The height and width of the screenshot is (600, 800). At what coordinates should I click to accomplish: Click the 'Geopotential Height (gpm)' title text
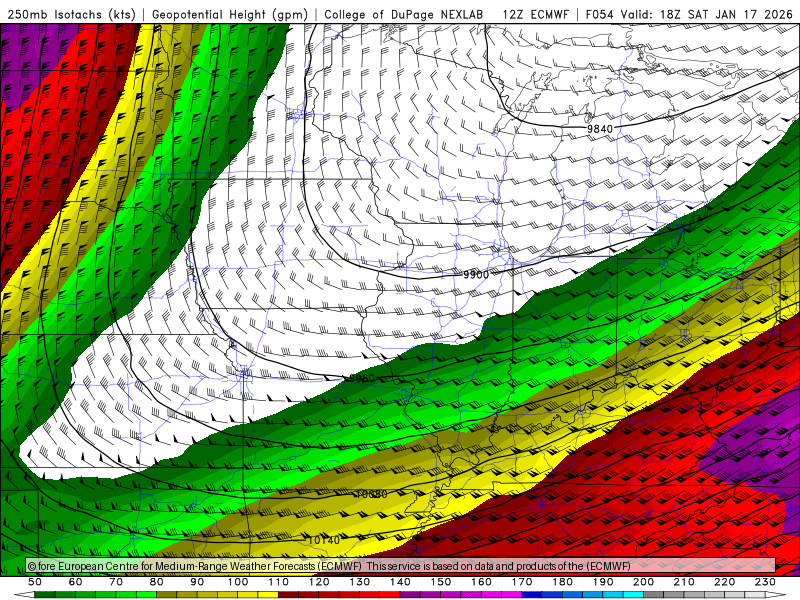tap(230, 15)
